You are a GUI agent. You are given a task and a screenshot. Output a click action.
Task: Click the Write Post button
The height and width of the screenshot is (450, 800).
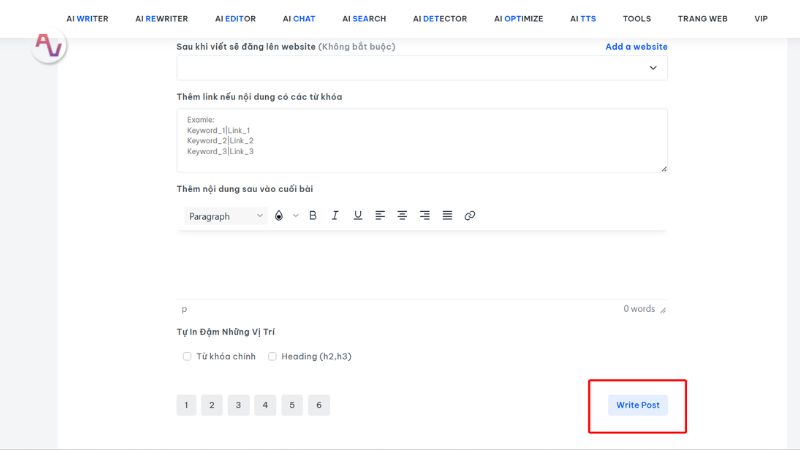coord(638,405)
